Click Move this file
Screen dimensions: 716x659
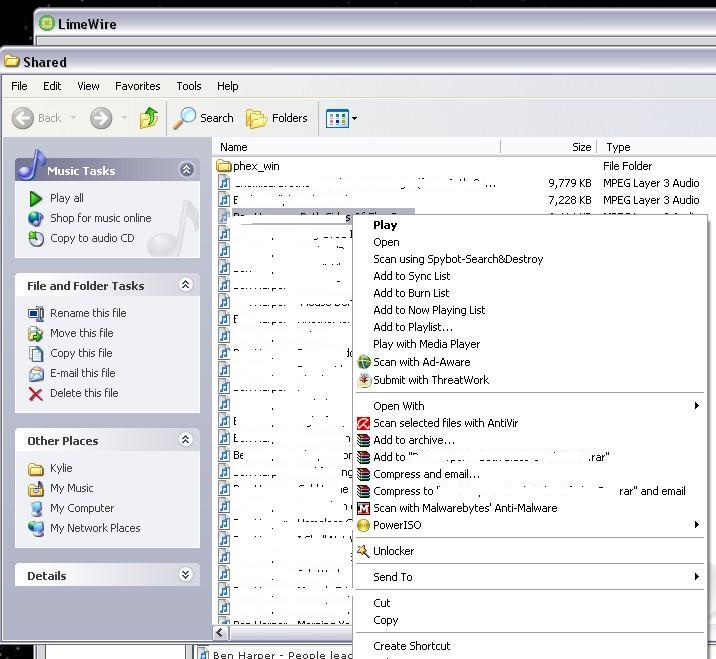coord(82,333)
